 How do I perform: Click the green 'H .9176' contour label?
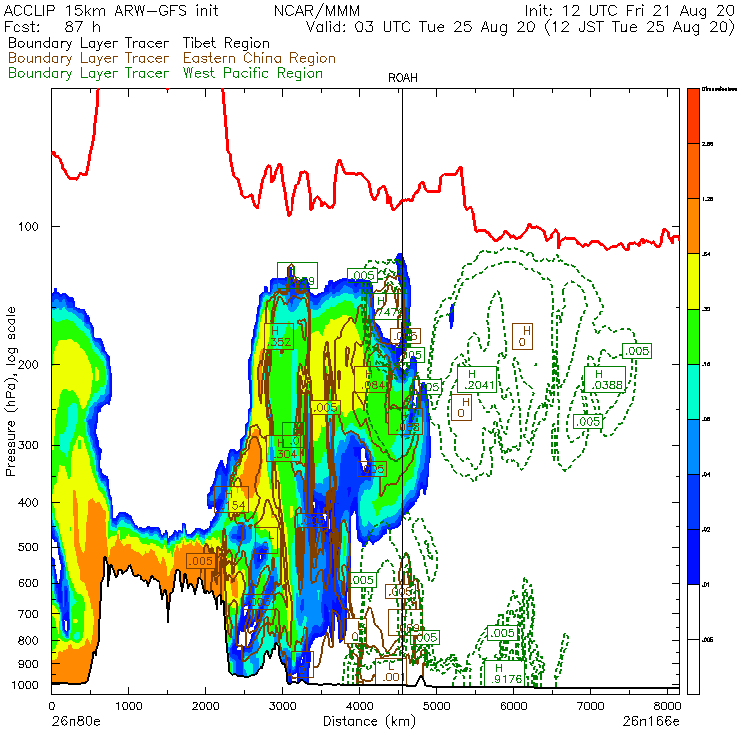pyautogui.click(x=503, y=673)
